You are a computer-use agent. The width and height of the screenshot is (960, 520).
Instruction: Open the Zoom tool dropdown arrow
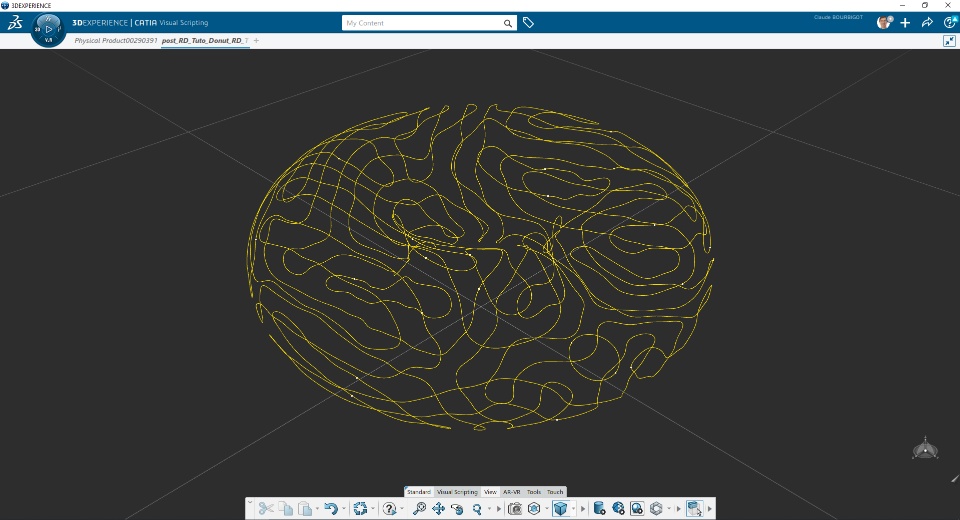489,508
